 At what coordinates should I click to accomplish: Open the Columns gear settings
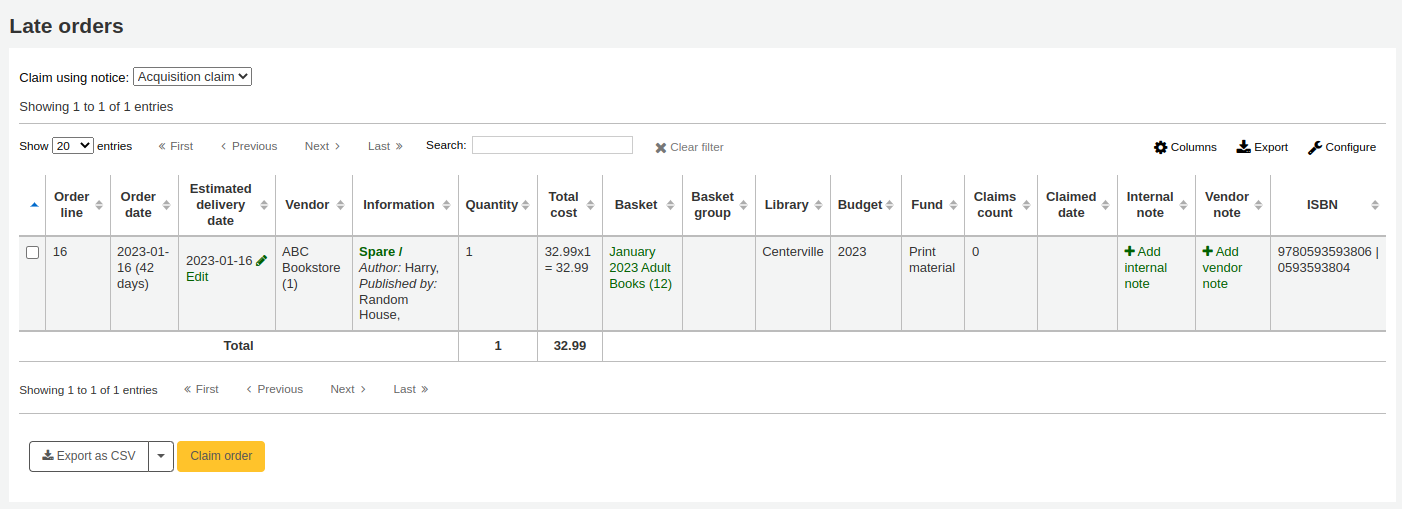coord(1160,147)
